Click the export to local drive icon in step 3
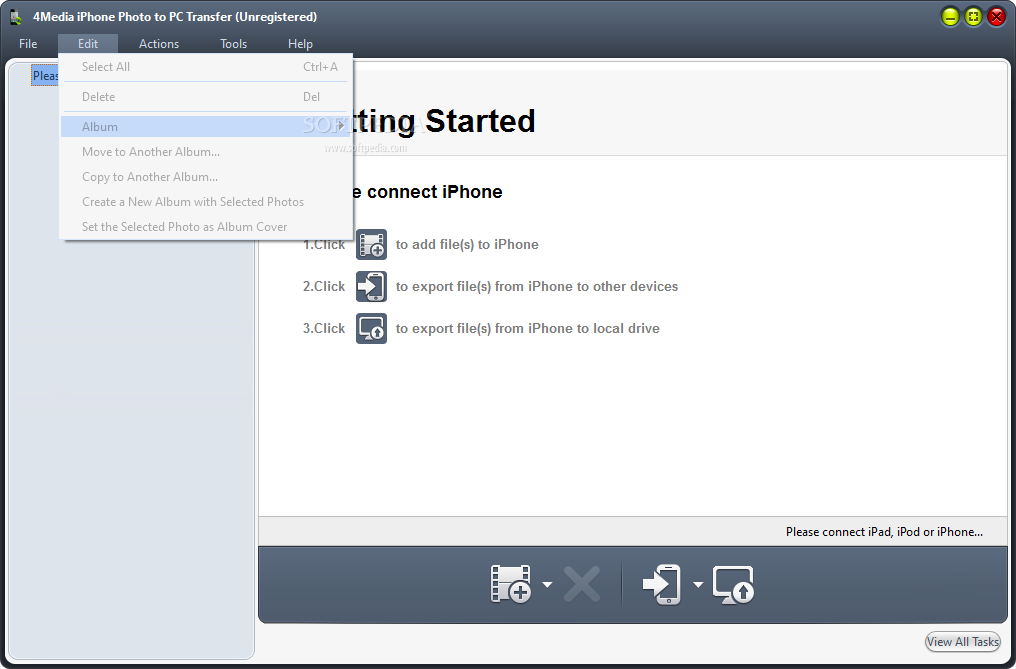Viewport: 1016px width, 669px height. click(371, 329)
